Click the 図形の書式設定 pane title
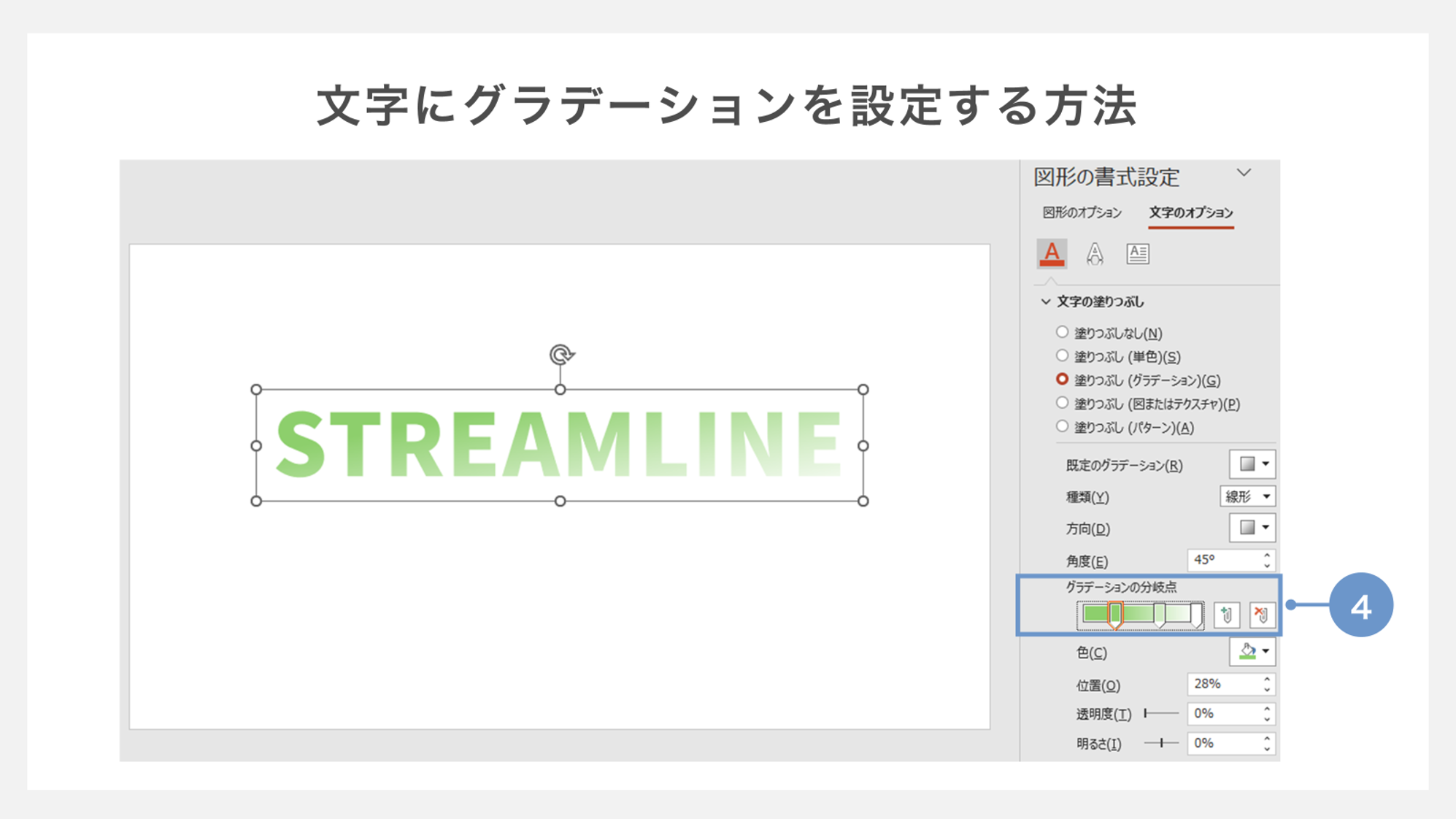 [1106, 177]
